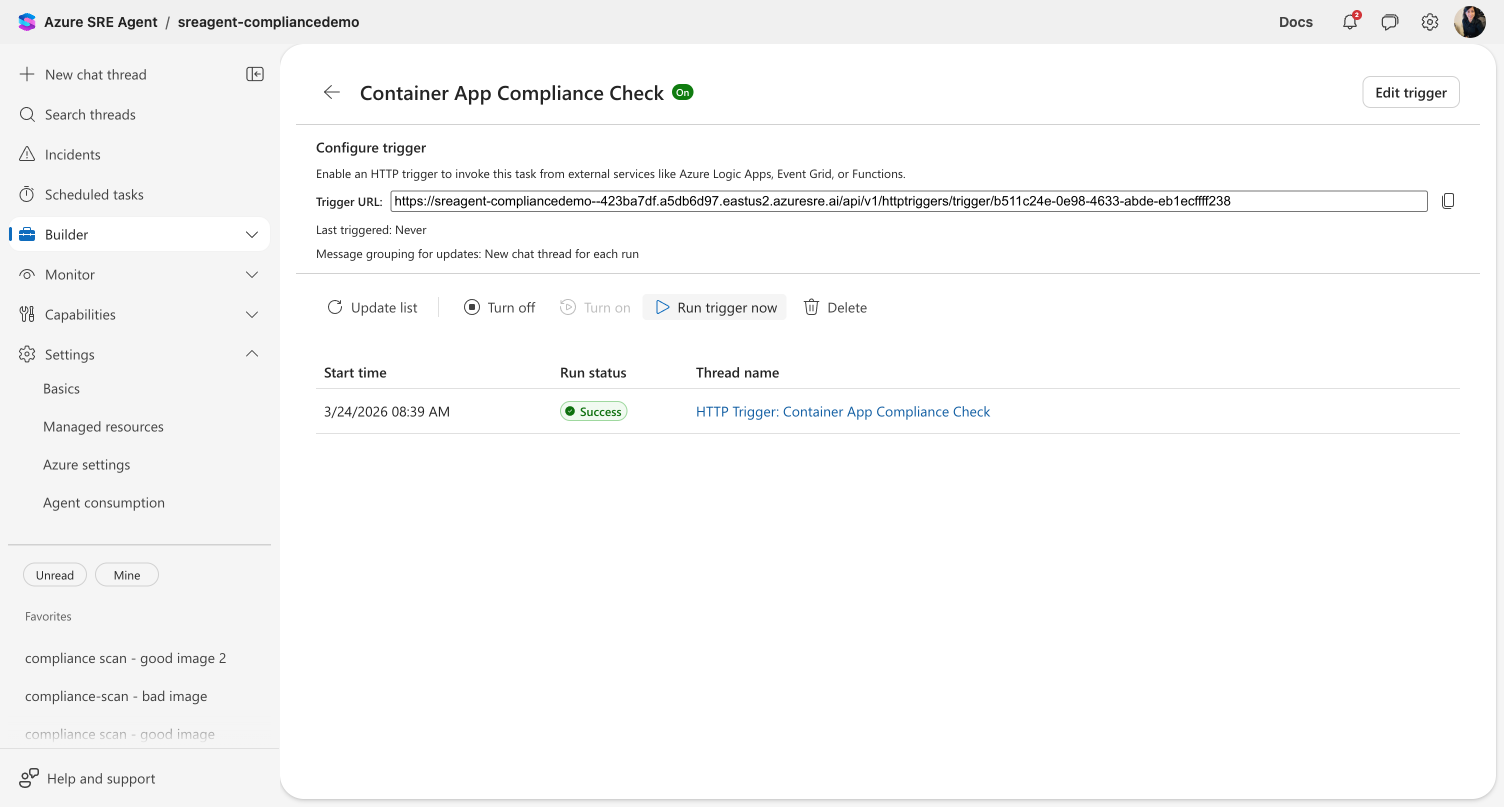
Task: Click the Thread name column header
Action: [x=737, y=372]
